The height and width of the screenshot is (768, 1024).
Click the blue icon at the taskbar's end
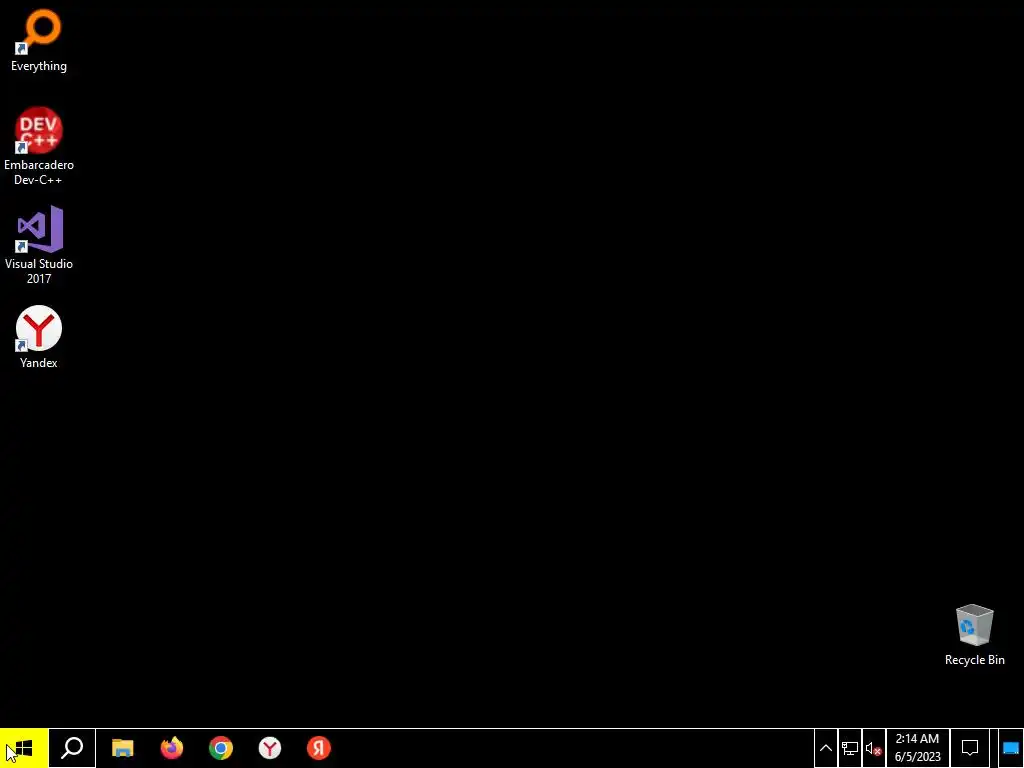point(1010,748)
